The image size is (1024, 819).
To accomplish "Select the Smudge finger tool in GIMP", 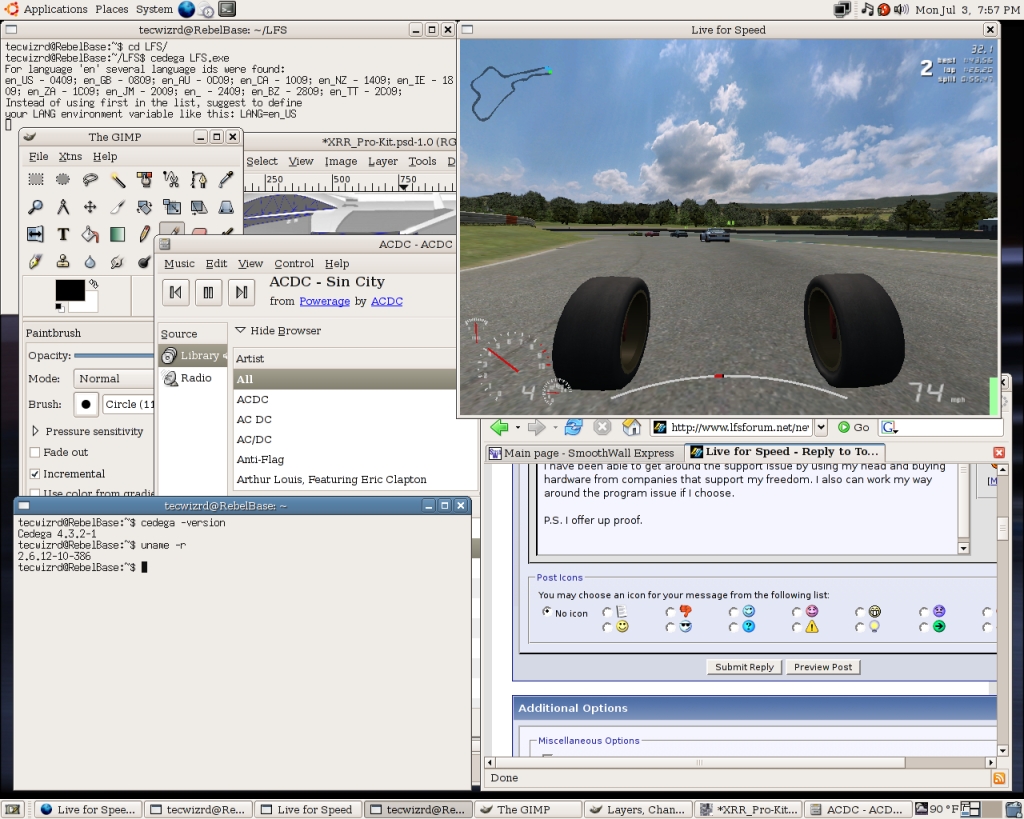I will (x=118, y=261).
